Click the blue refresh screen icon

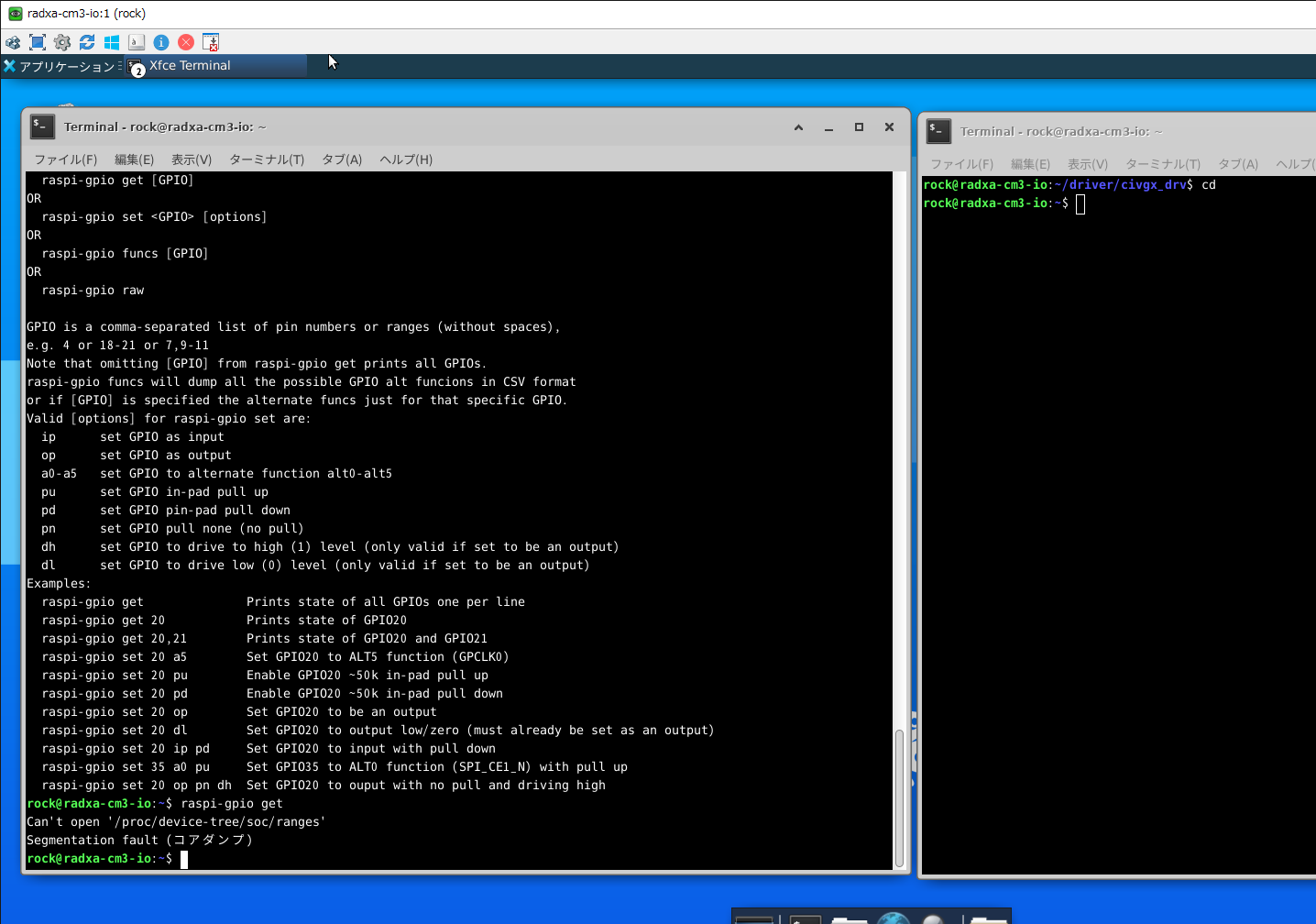point(87,42)
